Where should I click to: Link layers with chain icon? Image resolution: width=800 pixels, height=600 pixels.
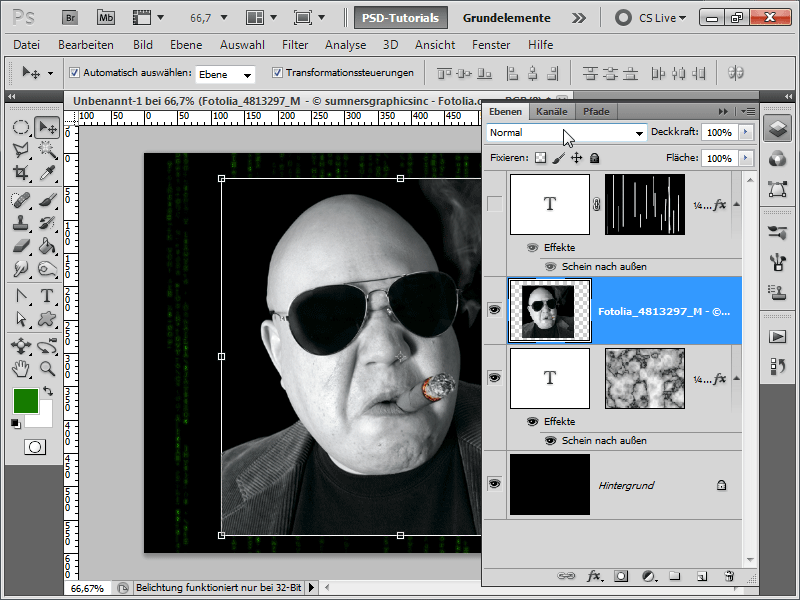566,576
